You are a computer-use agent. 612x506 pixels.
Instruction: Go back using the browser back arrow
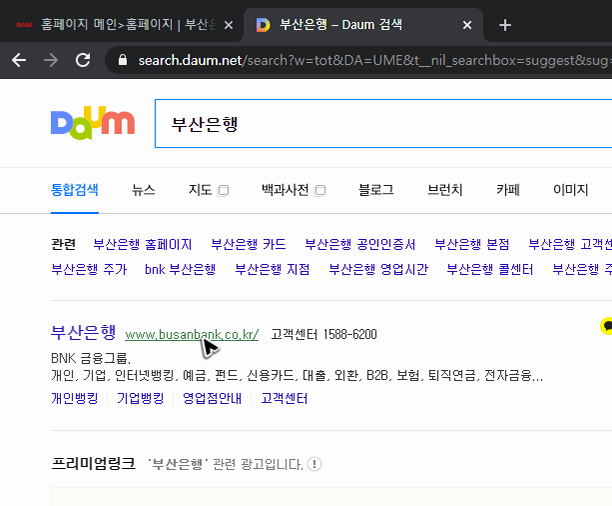coord(19,60)
